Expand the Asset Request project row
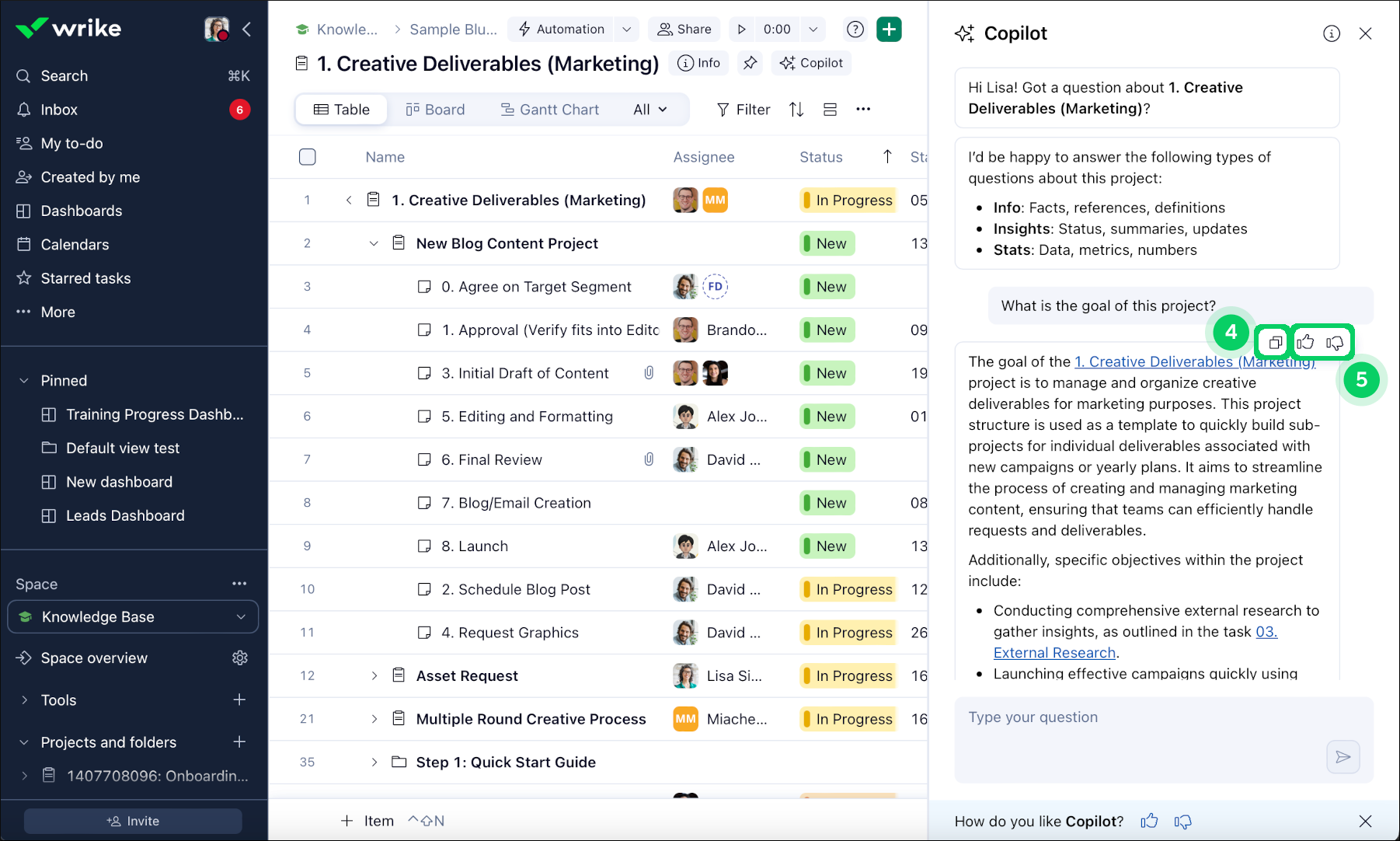 pyautogui.click(x=374, y=676)
